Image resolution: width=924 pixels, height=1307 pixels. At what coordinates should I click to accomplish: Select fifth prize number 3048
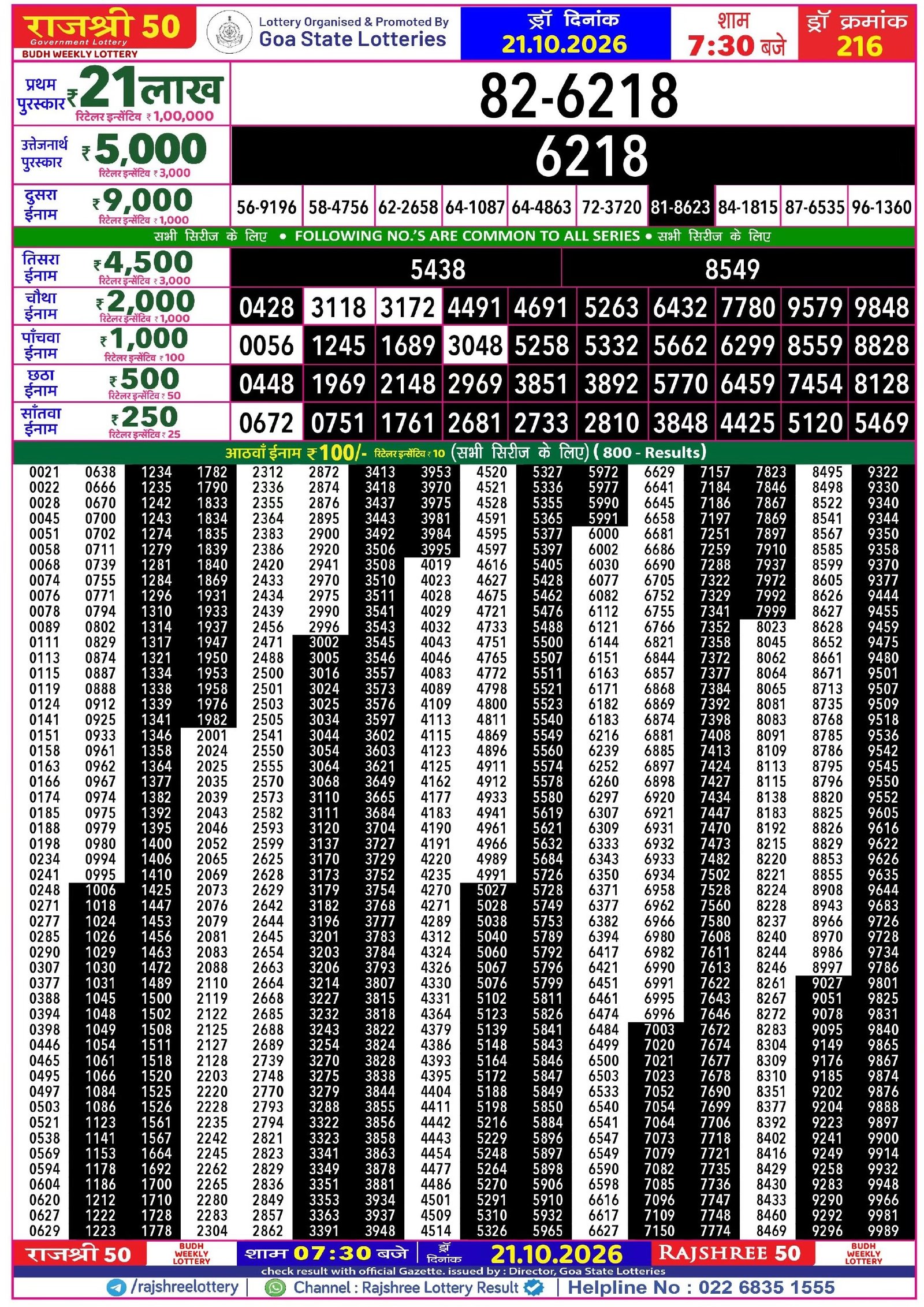pos(475,346)
